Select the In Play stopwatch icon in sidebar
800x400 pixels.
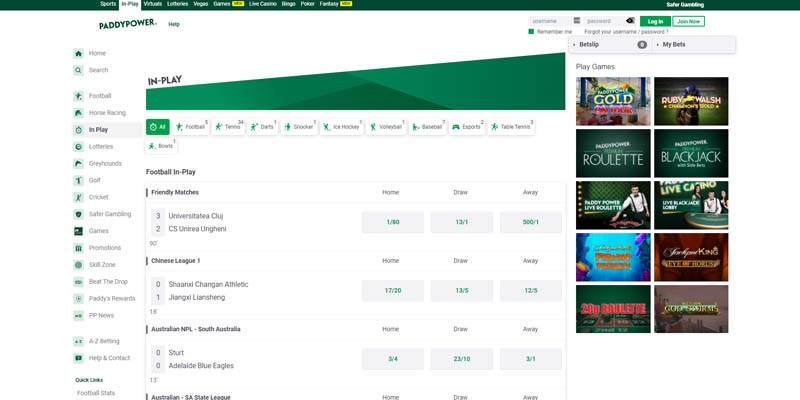pyautogui.click(x=78, y=130)
